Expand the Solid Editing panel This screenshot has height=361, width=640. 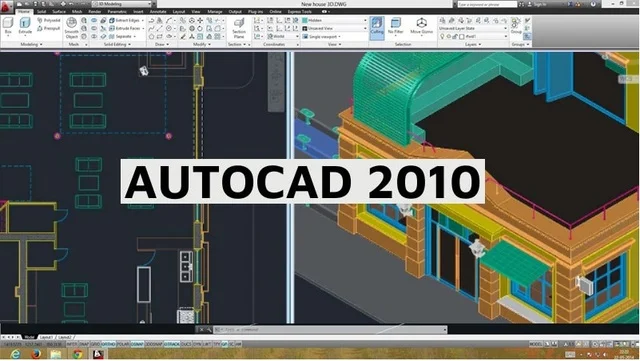tap(117, 44)
